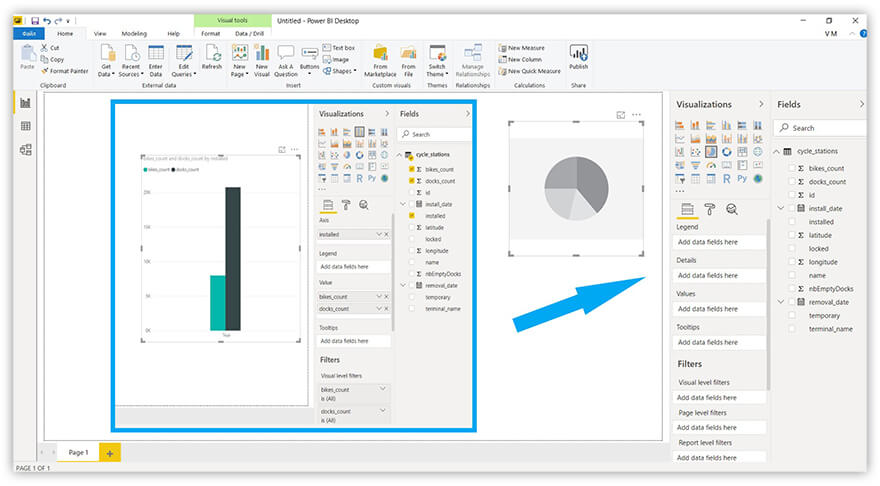Open From Marketplace custom visuals
This screenshot has height=486, width=880.
[380, 60]
